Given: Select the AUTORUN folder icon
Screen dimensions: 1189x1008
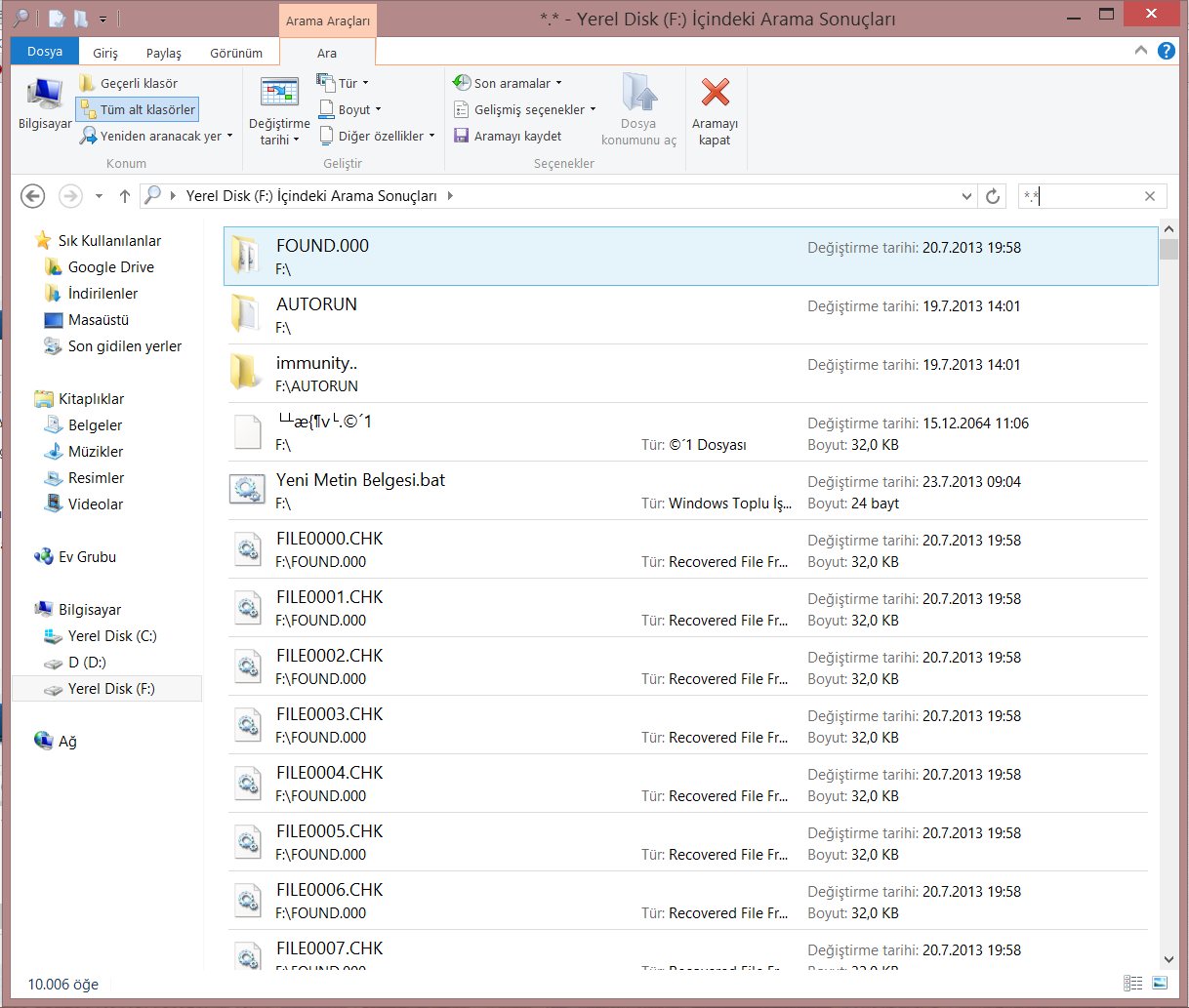Looking at the screenshot, I should click(x=246, y=314).
